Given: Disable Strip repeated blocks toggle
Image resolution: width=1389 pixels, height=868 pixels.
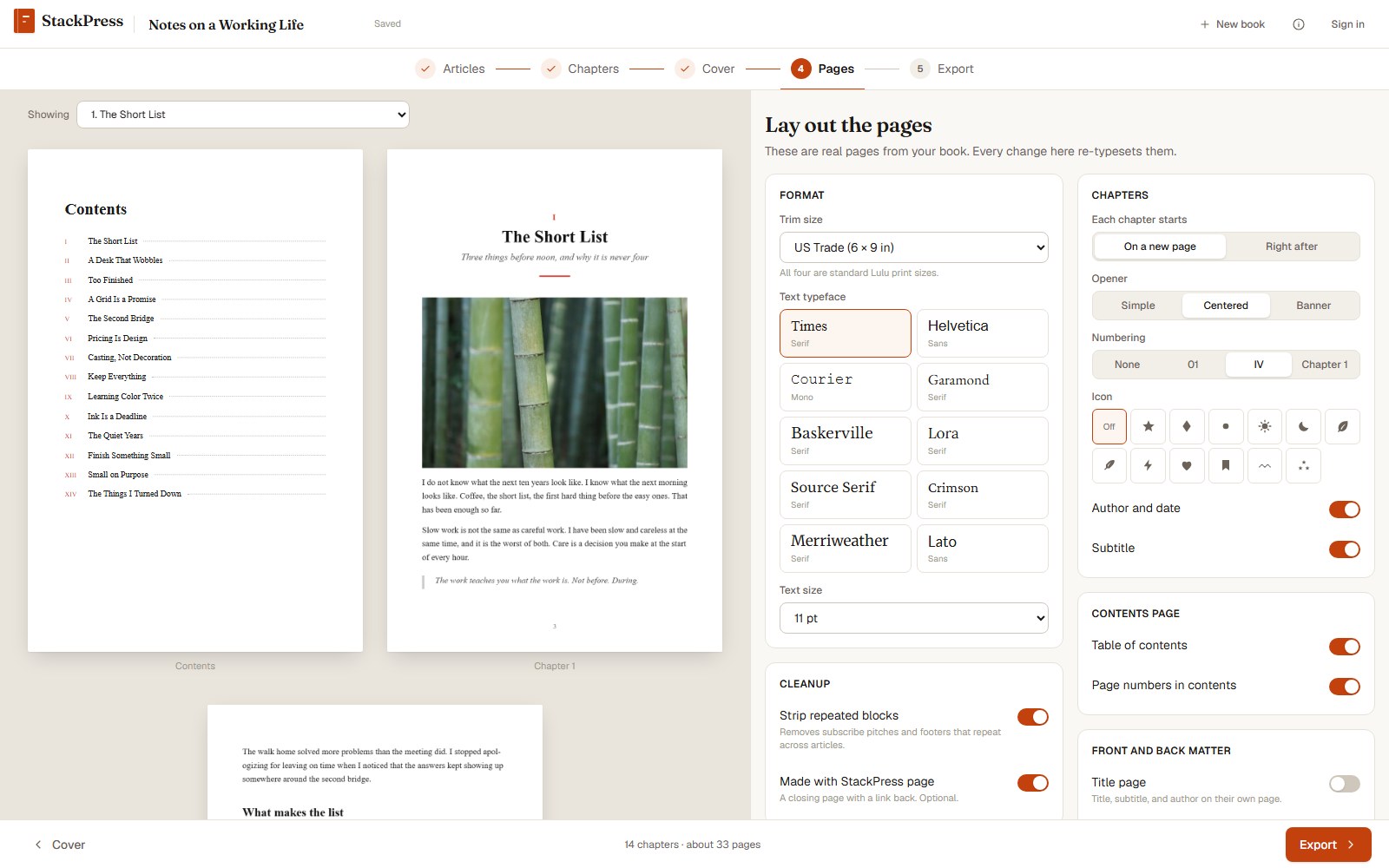Looking at the screenshot, I should tap(1033, 717).
